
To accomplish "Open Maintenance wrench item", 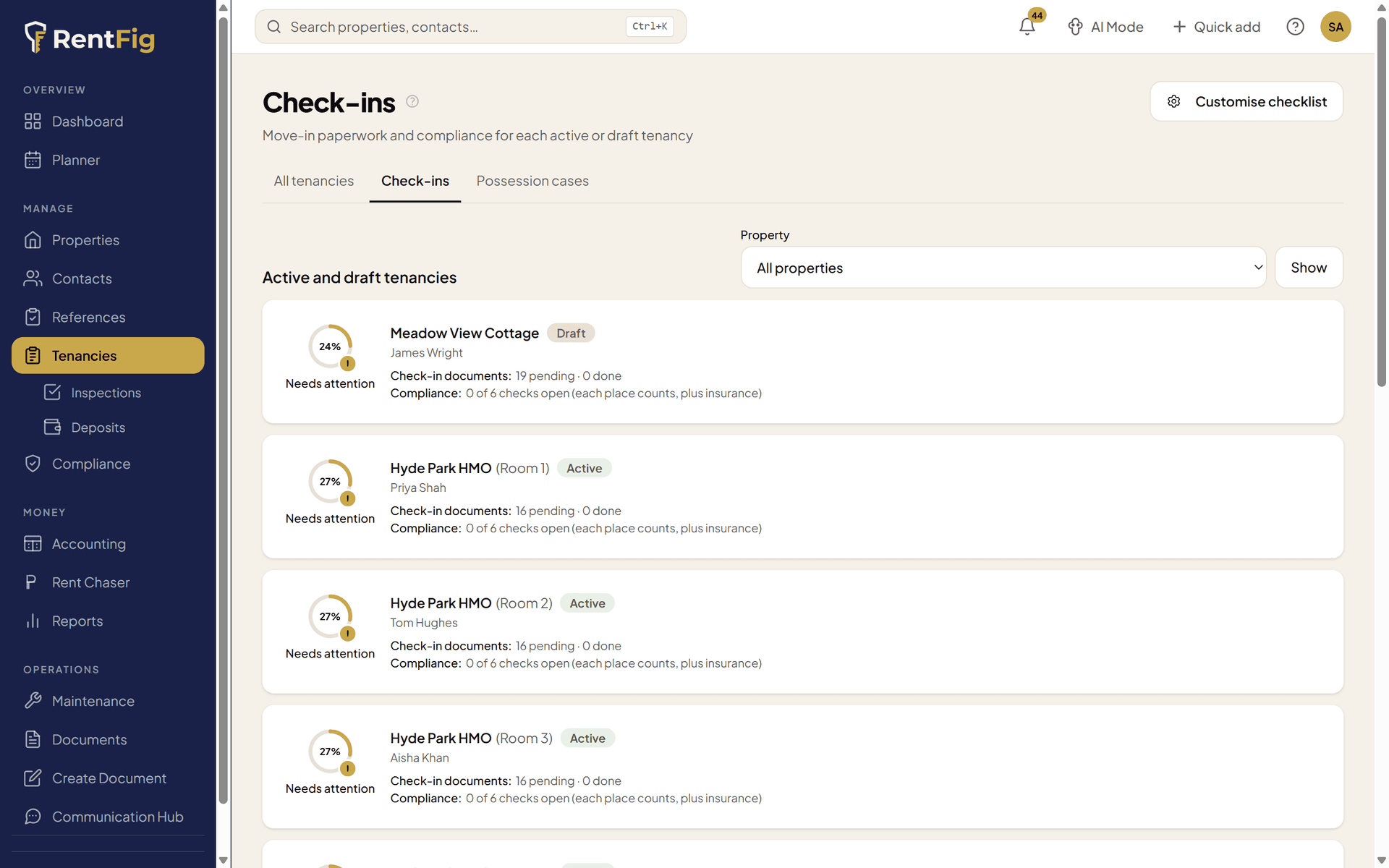I will coord(108,701).
